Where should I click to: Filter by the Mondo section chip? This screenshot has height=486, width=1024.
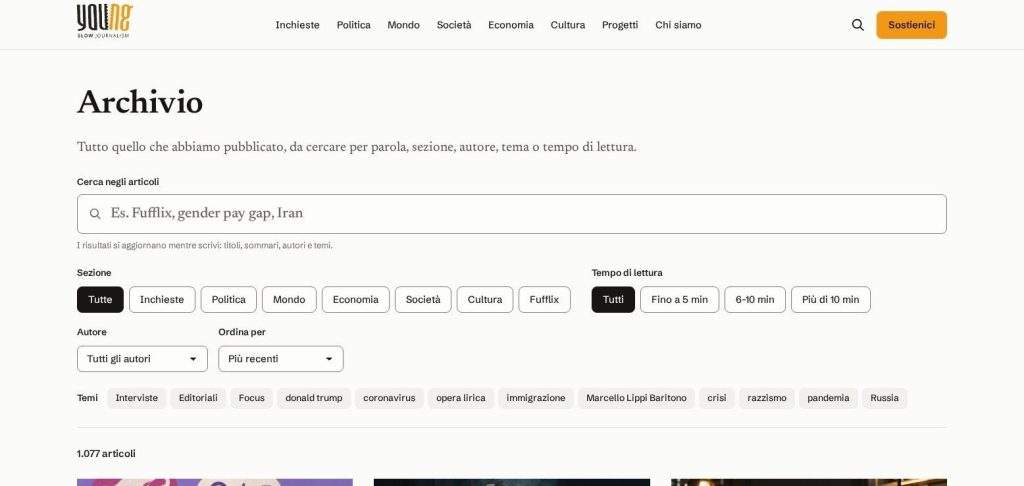pos(289,299)
